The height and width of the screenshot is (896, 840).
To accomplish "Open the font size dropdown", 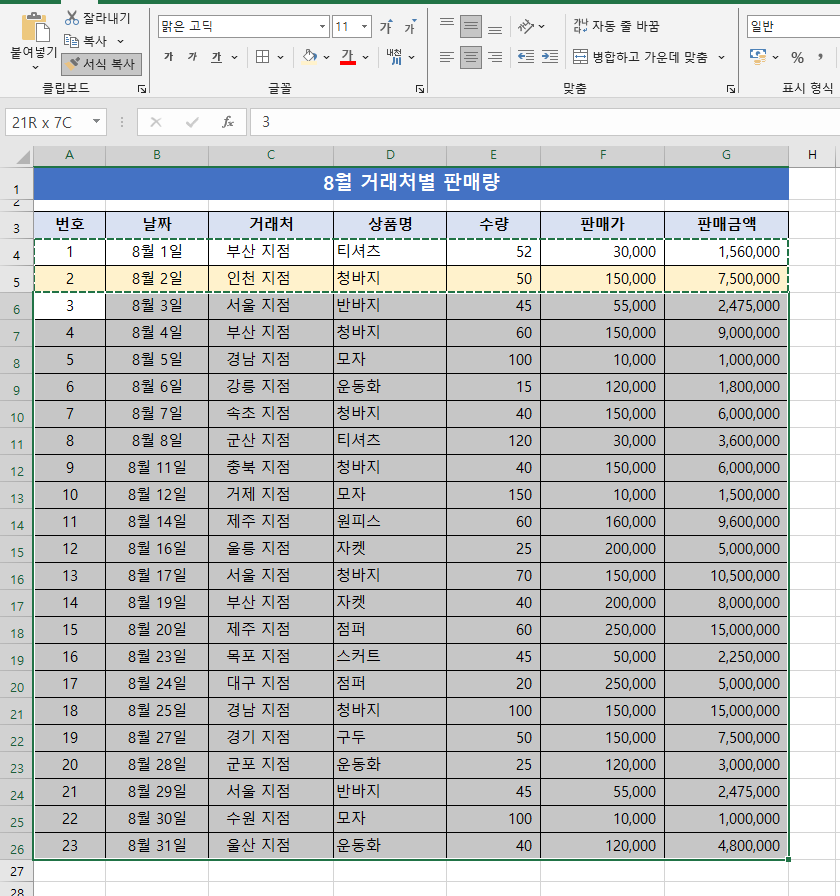I will 364,26.
